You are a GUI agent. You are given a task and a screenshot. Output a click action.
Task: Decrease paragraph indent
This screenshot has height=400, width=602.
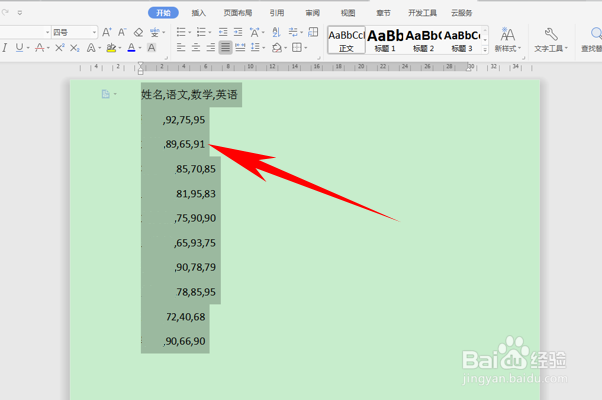(x=223, y=32)
